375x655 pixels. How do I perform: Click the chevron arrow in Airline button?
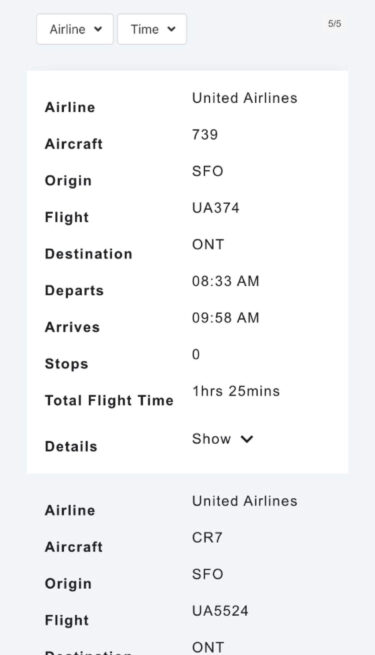(x=98, y=29)
